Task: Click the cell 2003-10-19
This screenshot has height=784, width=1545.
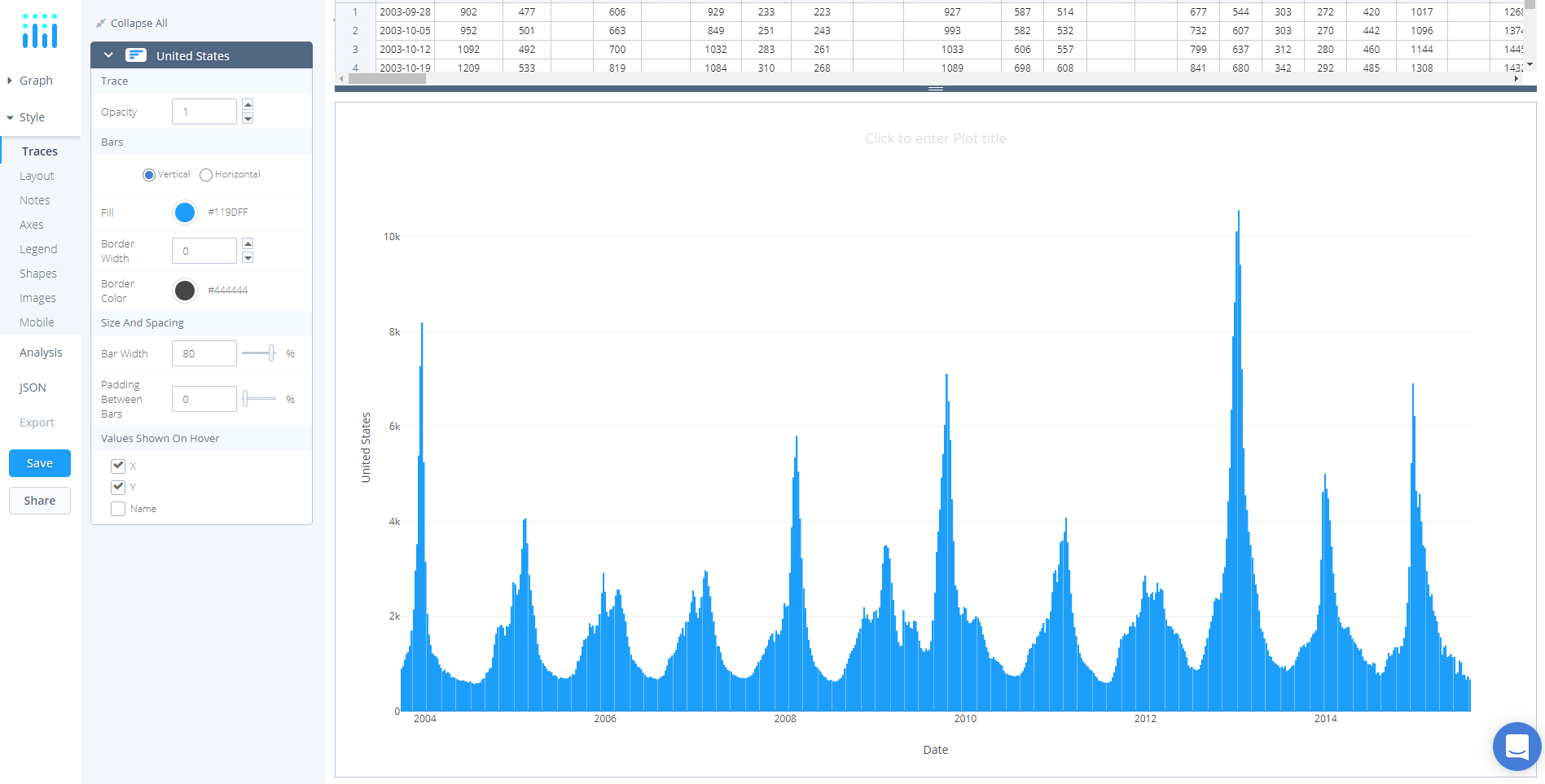Action: (x=405, y=67)
